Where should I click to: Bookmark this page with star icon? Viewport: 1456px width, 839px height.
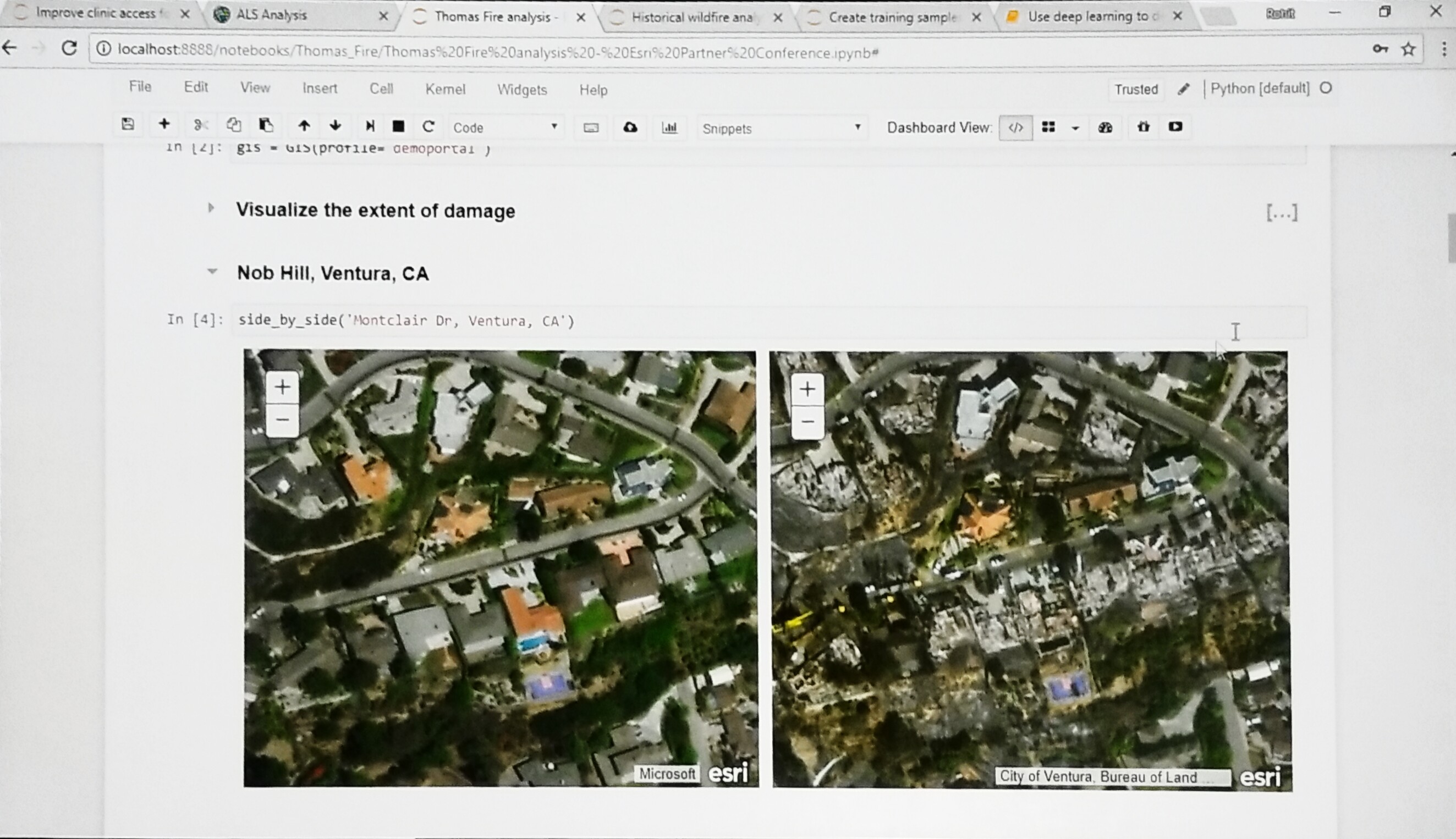pos(1408,49)
